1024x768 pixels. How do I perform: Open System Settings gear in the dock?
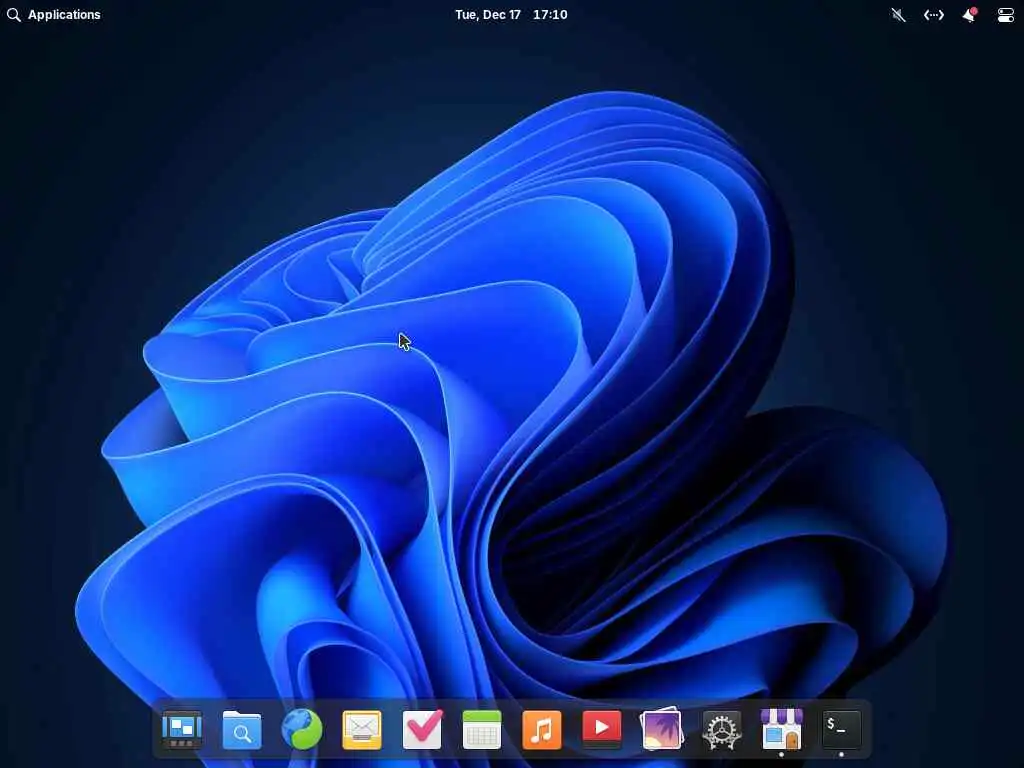click(722, 730)
